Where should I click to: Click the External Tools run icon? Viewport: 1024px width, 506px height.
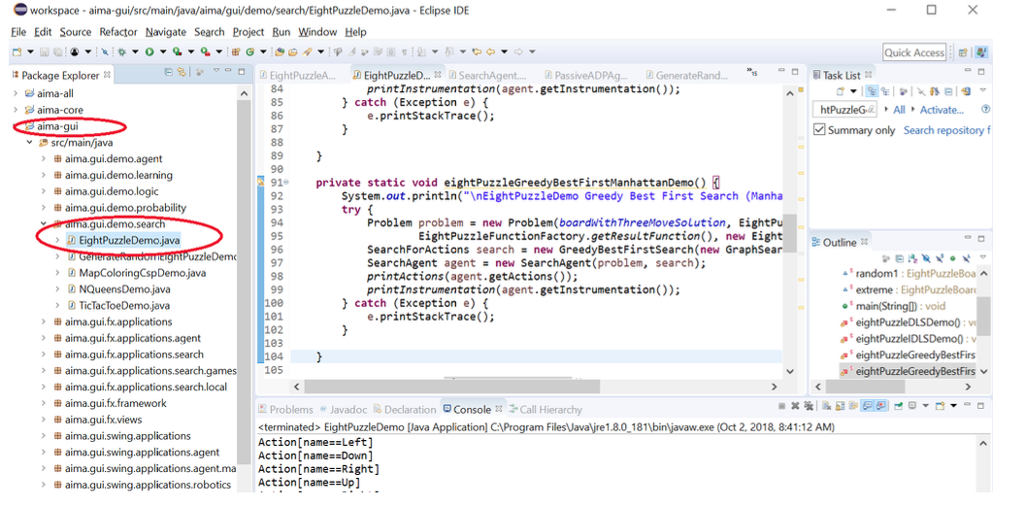205,52
